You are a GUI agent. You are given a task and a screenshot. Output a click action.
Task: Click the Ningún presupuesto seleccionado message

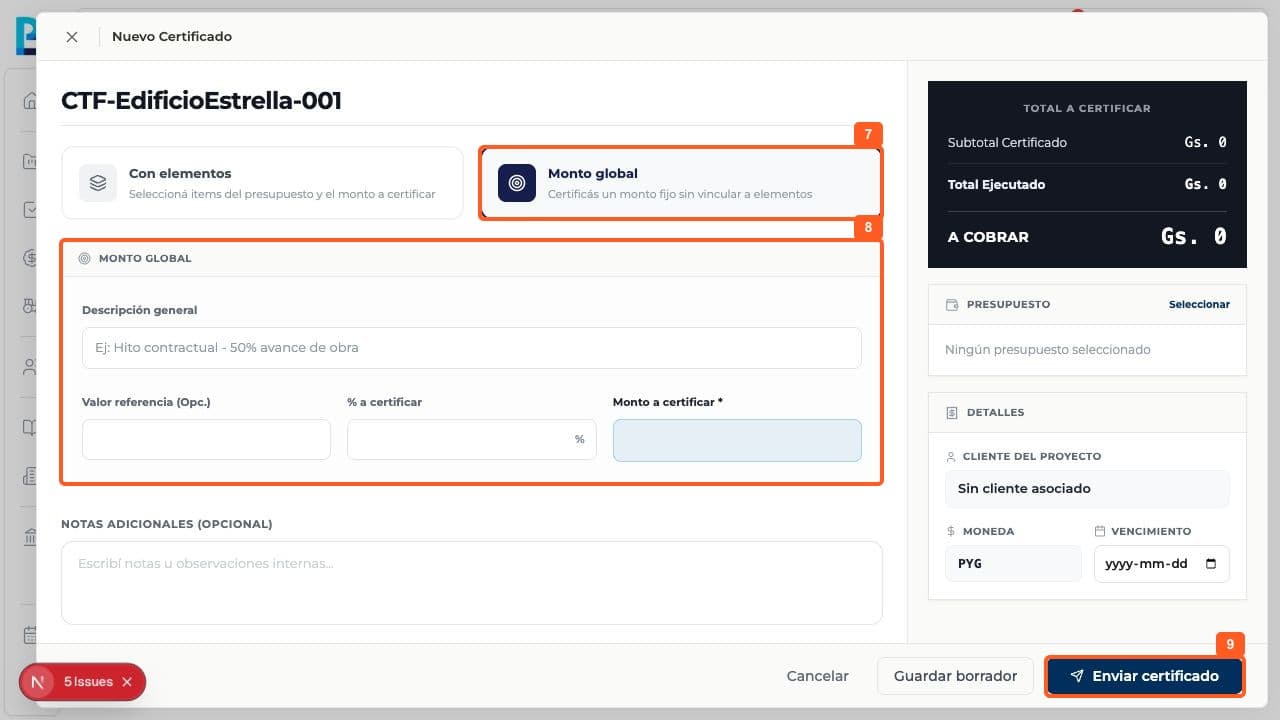click(1048, 350)
